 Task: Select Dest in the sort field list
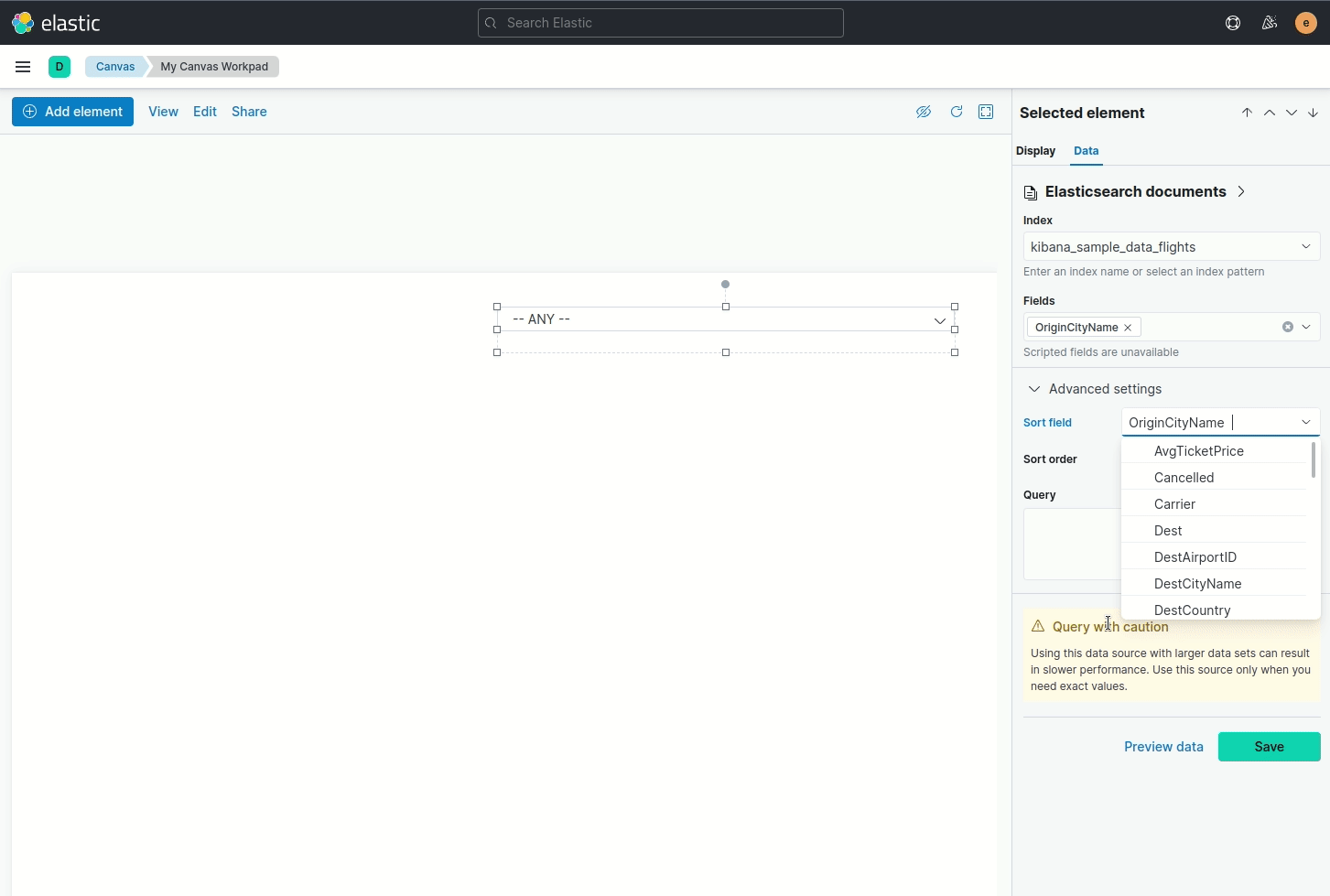coord(1215,531)
